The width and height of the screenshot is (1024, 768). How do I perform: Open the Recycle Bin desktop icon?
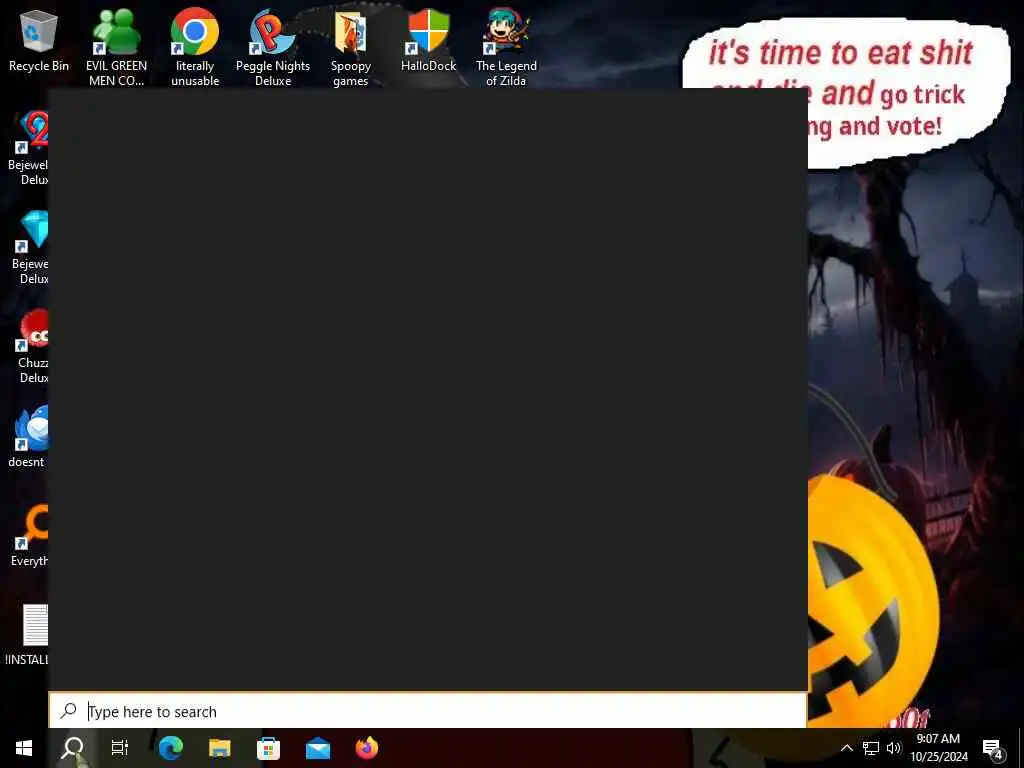coord(39,40)
